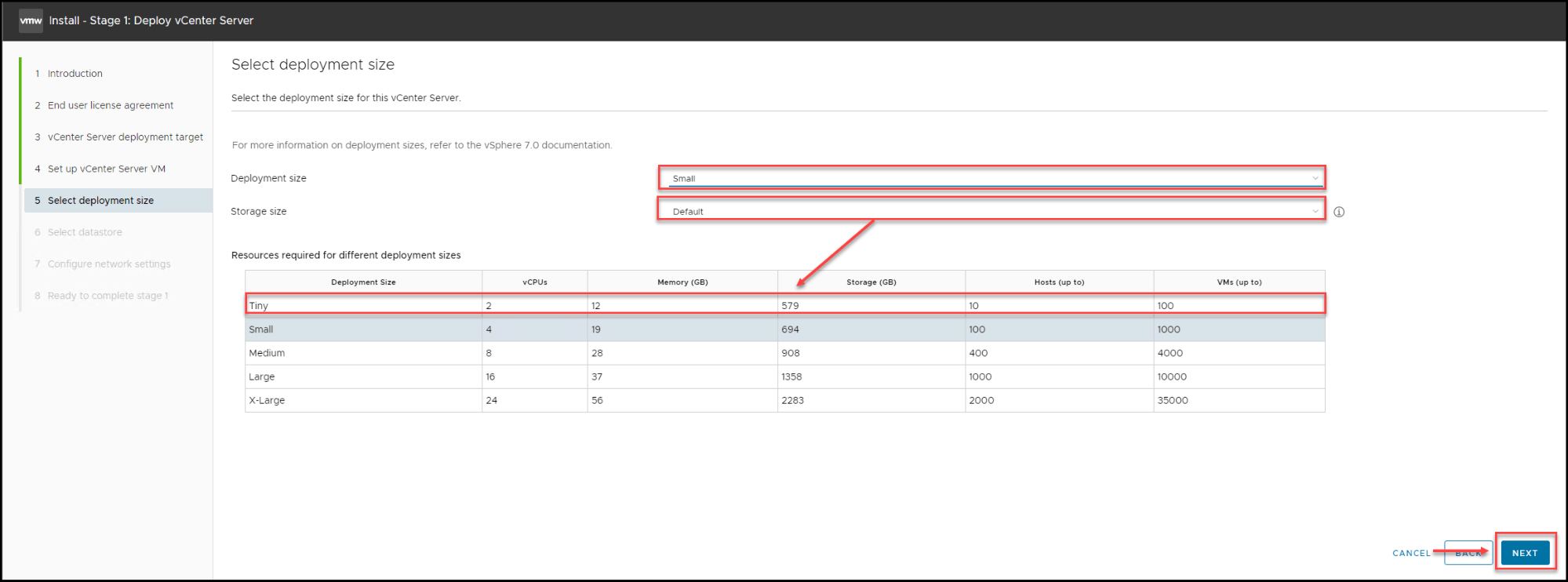Click Resources required for different deployment sizes text
The width and height of the screenshot is (1568, 582).
coord(346,256)
